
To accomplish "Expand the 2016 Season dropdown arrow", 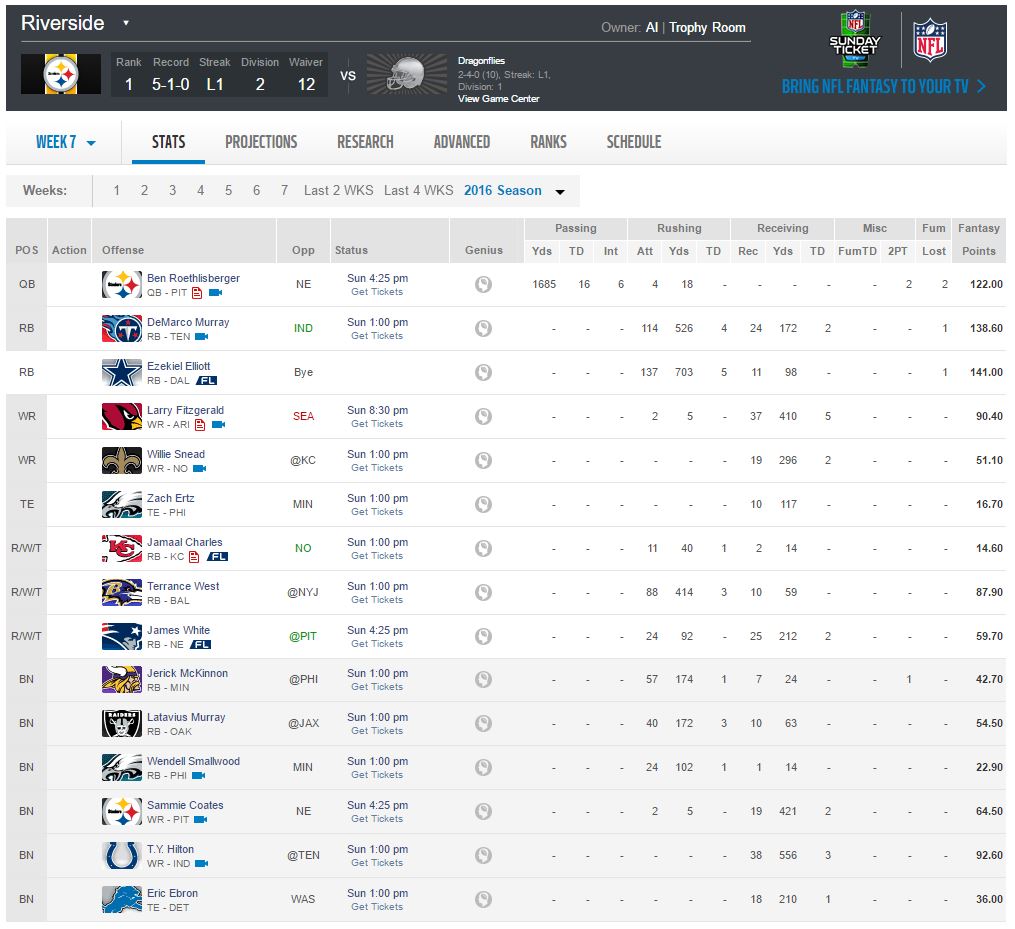I will [560, 192].
